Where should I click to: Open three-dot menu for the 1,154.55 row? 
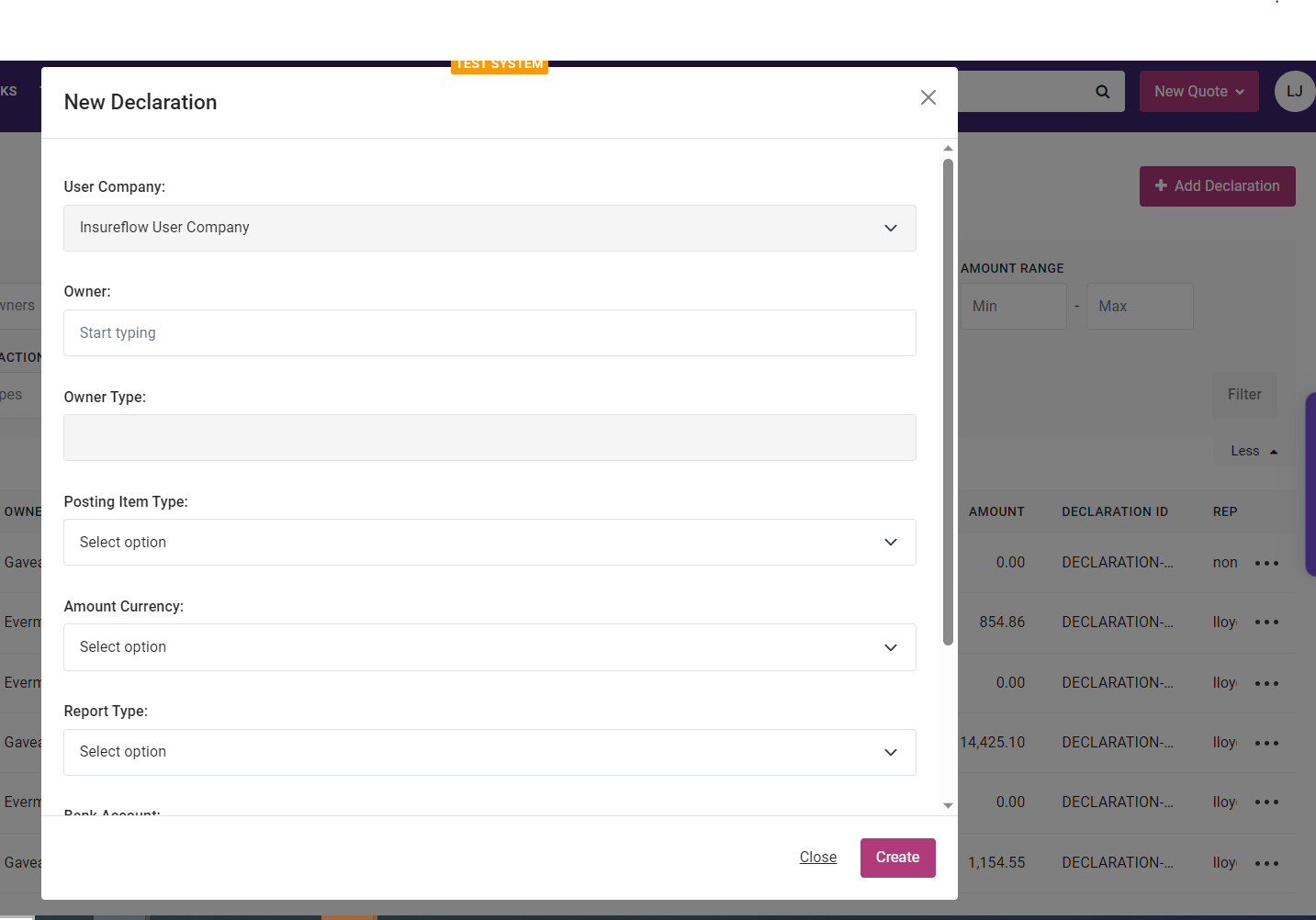click(x=1266, y=863)
